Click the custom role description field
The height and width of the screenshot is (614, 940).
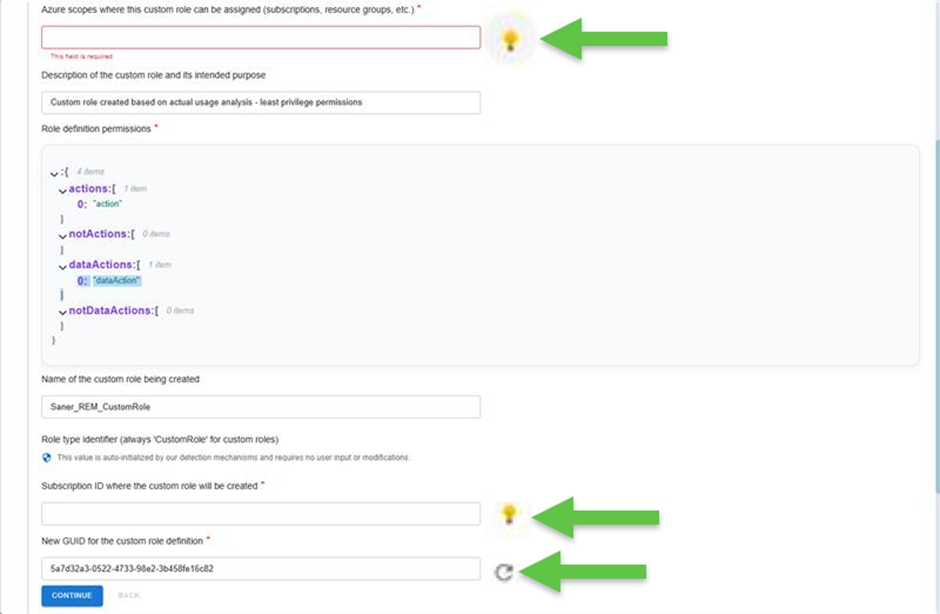(x=260, y=102)
